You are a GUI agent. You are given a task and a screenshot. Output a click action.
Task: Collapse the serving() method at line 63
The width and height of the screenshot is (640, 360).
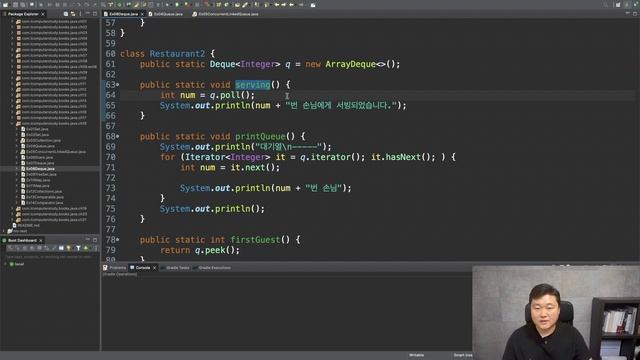pyautogui.click(x=118, y=84)
